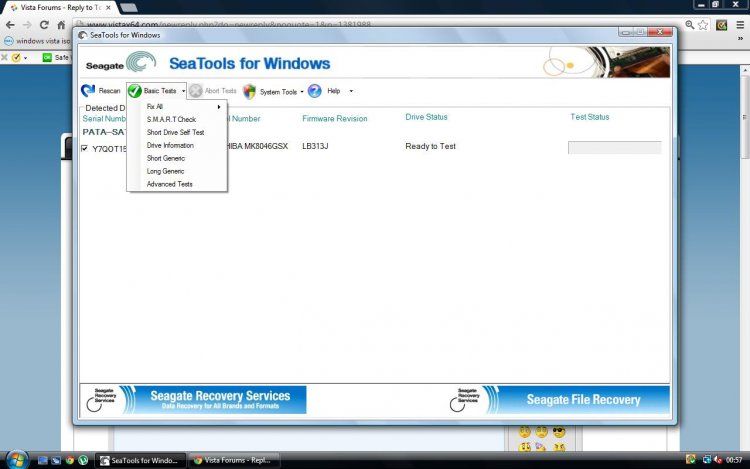Viewport: 750px width, 469px height.
Task: Click the Test Status column header
Action: tap(590, 117)
